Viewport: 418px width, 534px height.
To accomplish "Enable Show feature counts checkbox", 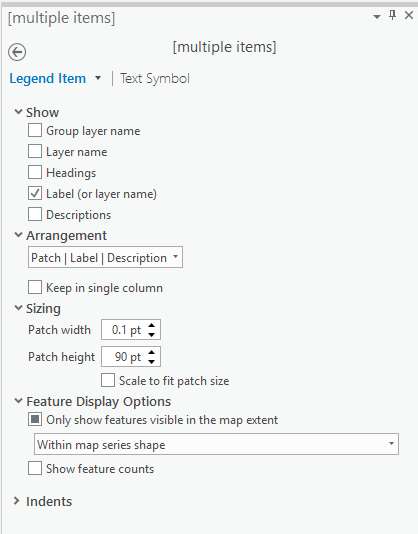I will pyautogui.click(x=35, y=469).
